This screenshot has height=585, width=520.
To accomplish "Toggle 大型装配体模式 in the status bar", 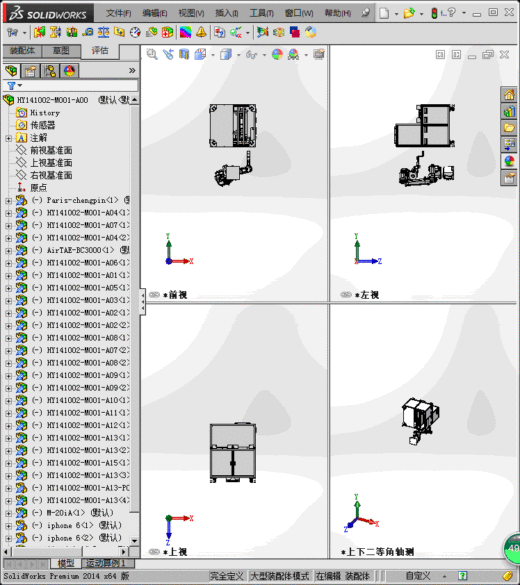I will [281, 576].
